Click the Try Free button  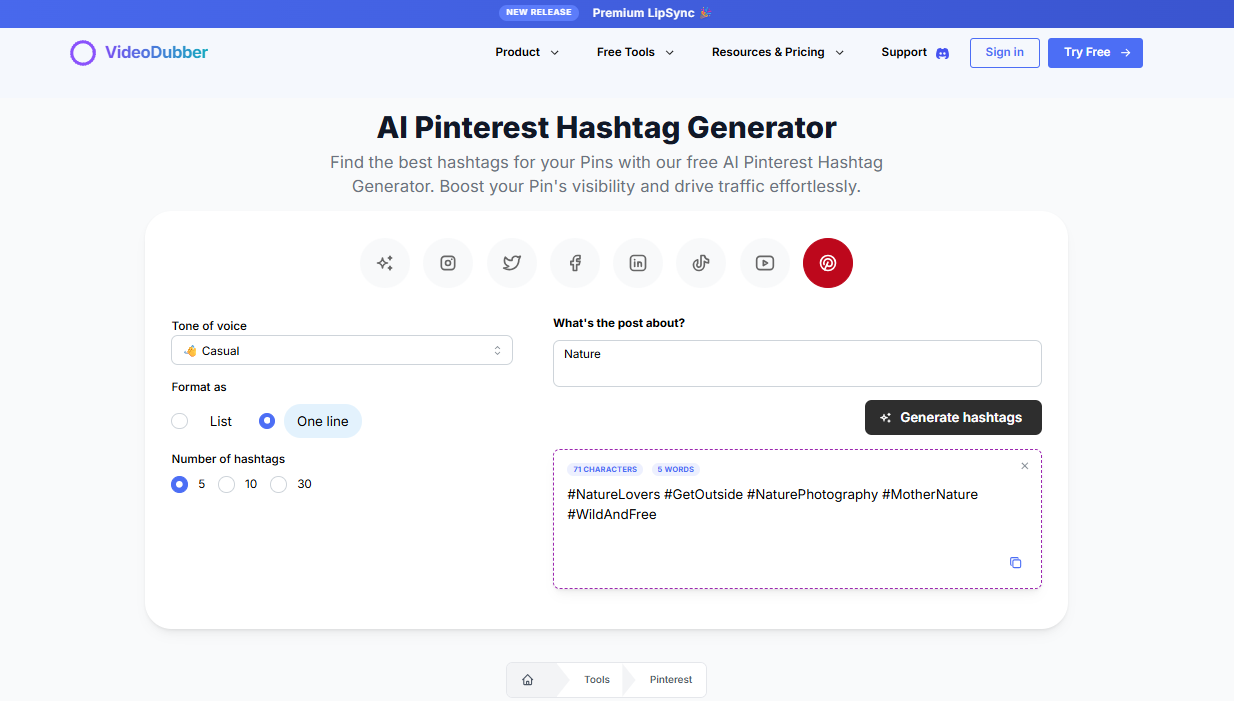pos(1095,53)
